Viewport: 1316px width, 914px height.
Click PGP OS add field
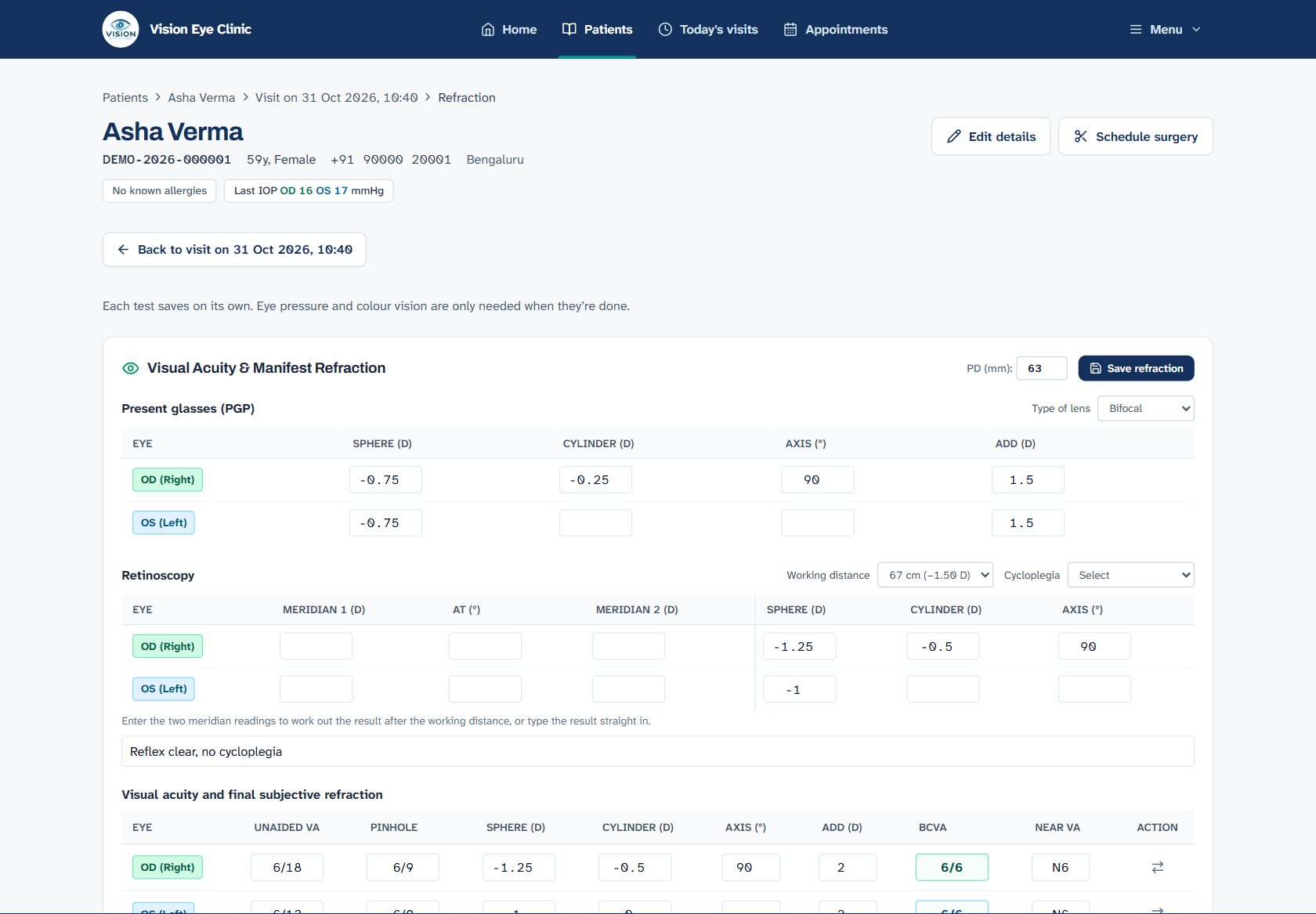point(1028,522)
